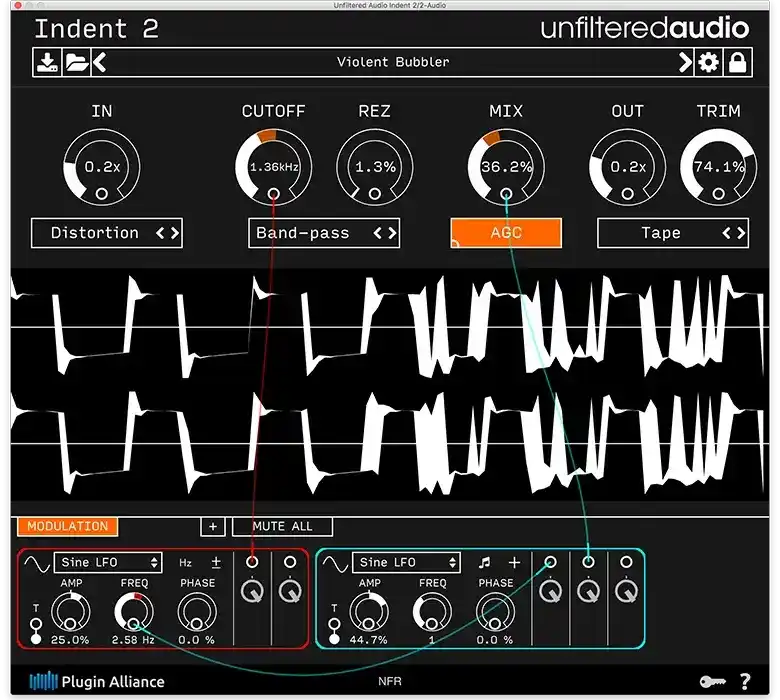The height and width of the screenshot is (700, 780).
Task: Toggle bipolar plus-minus mode on the red LFO
Action: [216, 563]
